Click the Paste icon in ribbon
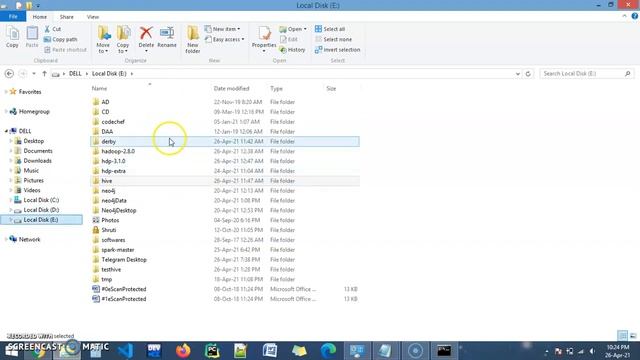The height and width of the screenshot is (360, 640). pyautogui.click(x=32, y=37)
